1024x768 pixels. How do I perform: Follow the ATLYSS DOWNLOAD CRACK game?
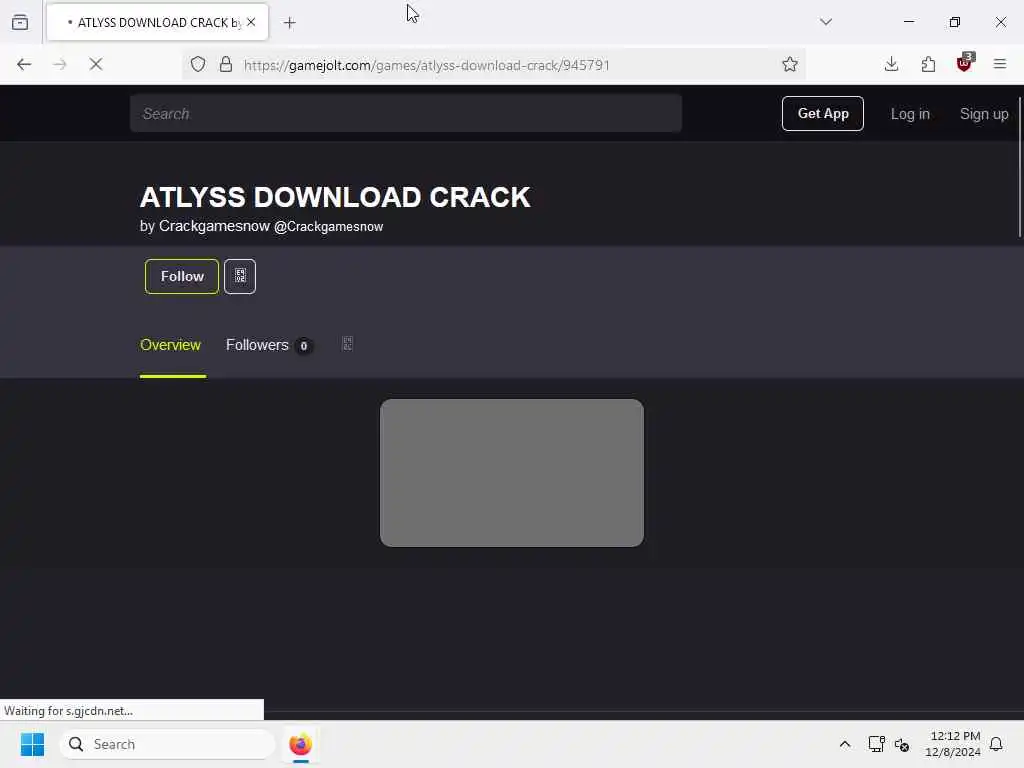pos(182,276)
